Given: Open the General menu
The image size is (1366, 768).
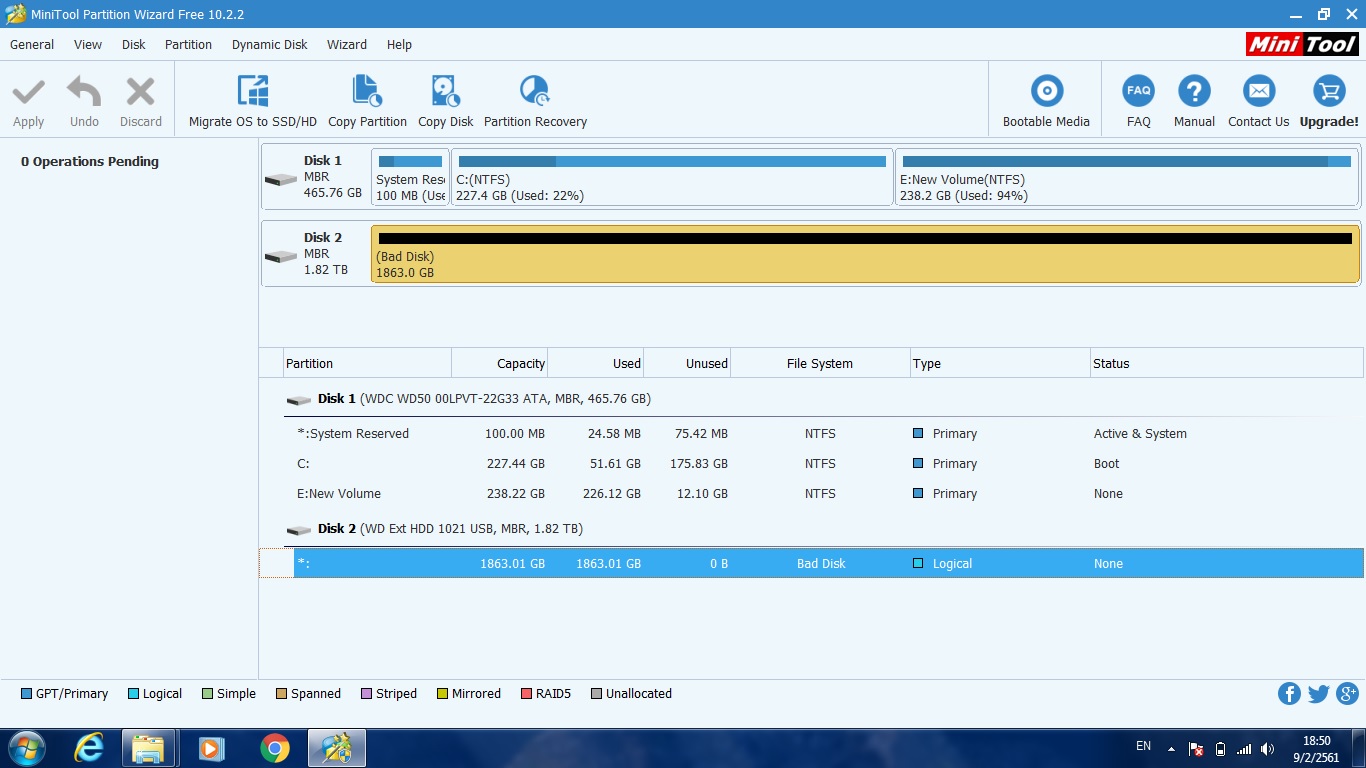Looking at the screenshot, I should [32, 45].
